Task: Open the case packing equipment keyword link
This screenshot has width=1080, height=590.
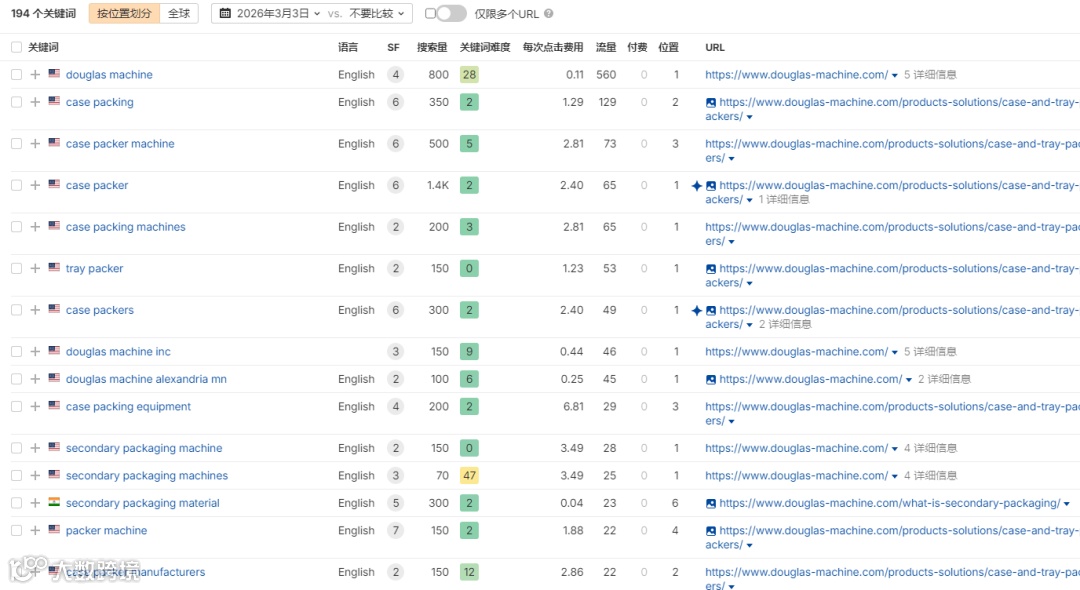Action: click(128, 406)
